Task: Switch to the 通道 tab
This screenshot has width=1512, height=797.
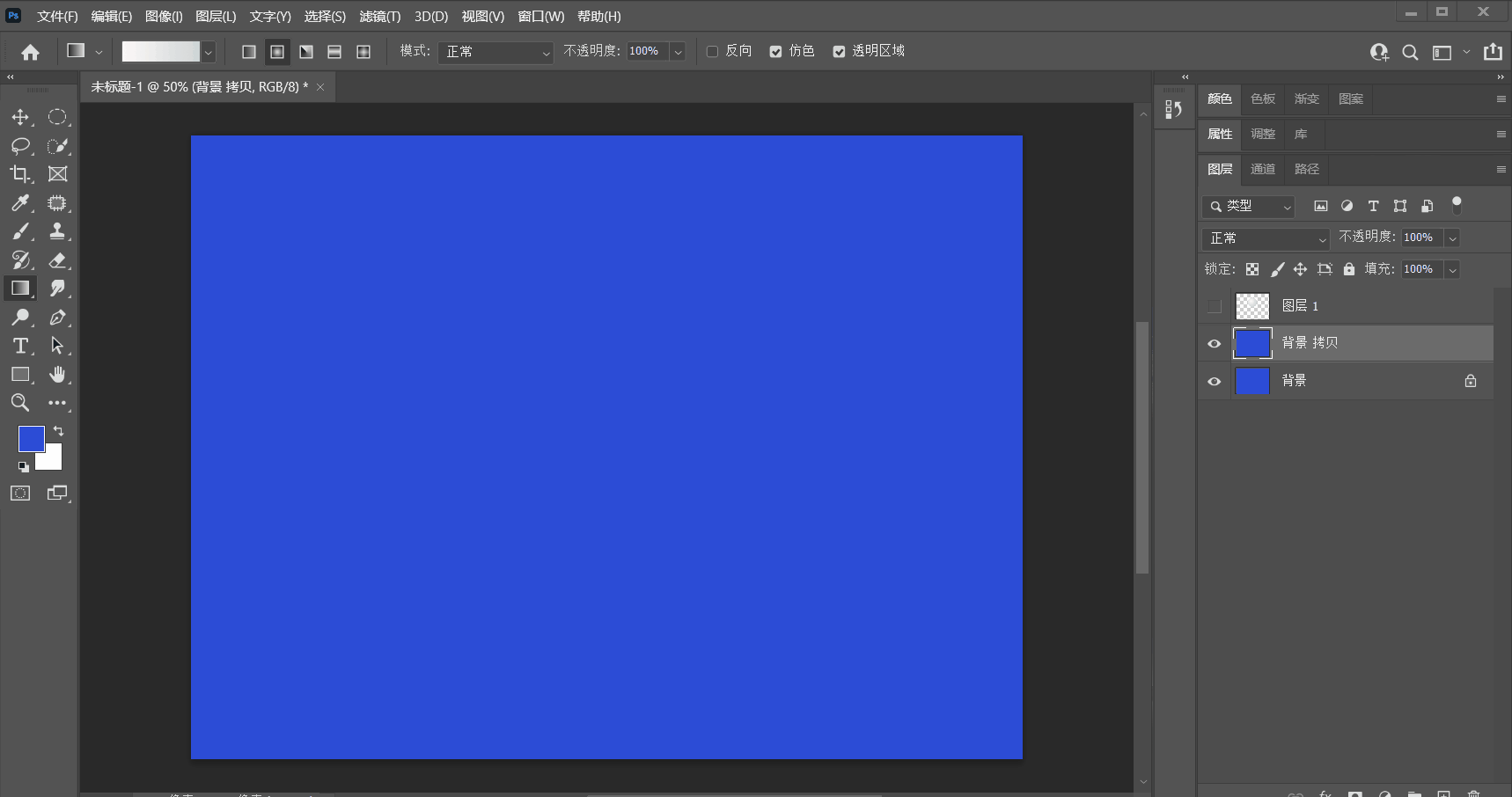Action: click(1263, 169)
